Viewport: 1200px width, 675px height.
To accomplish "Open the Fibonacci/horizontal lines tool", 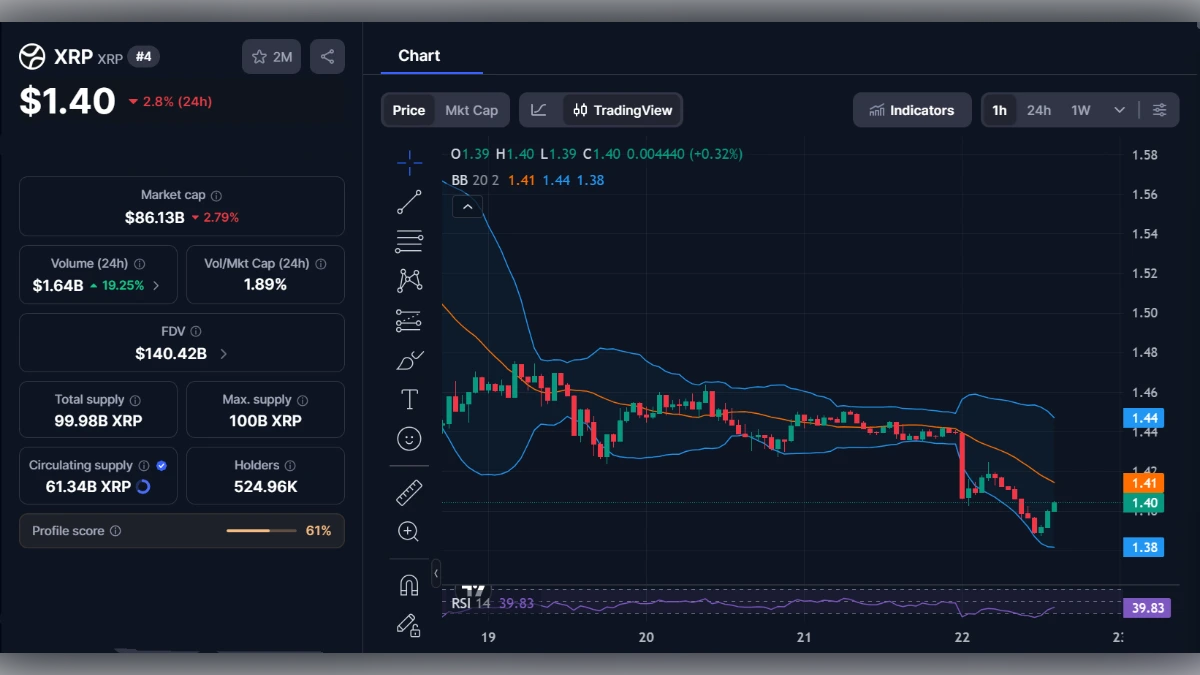I will coord(409,241).
